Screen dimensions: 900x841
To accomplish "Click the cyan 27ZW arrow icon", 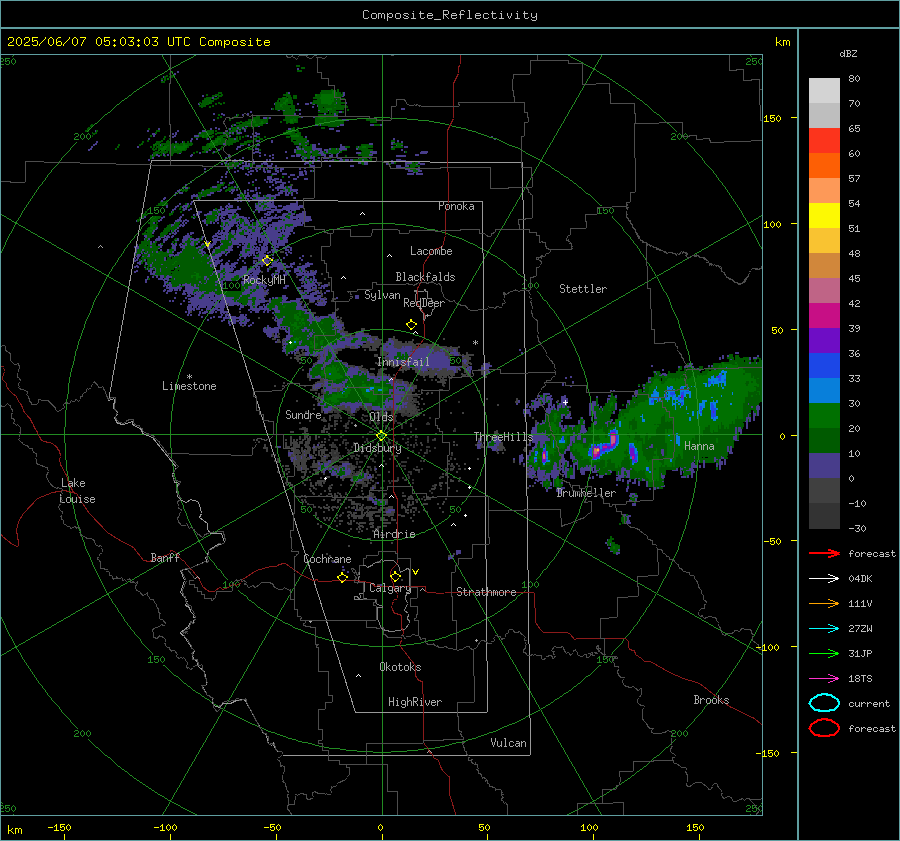I will click(824, 629).
